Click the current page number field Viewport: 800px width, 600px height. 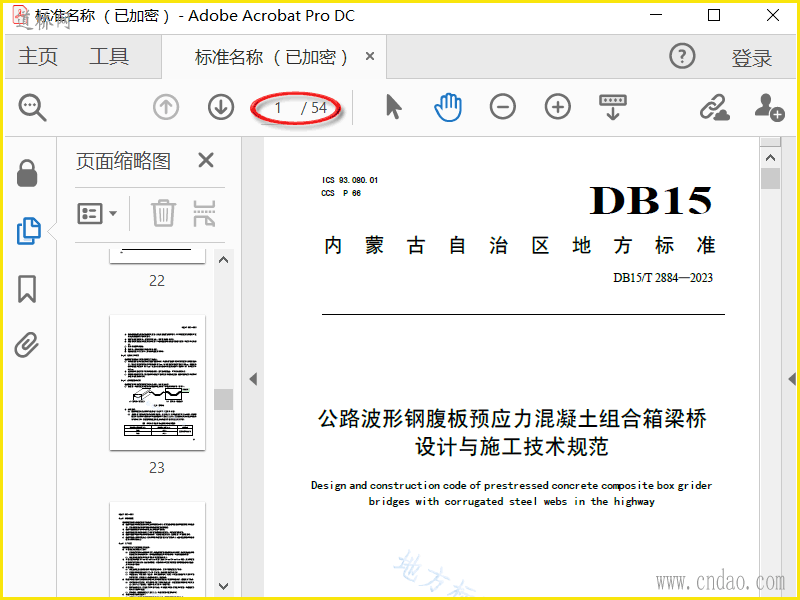278,108
